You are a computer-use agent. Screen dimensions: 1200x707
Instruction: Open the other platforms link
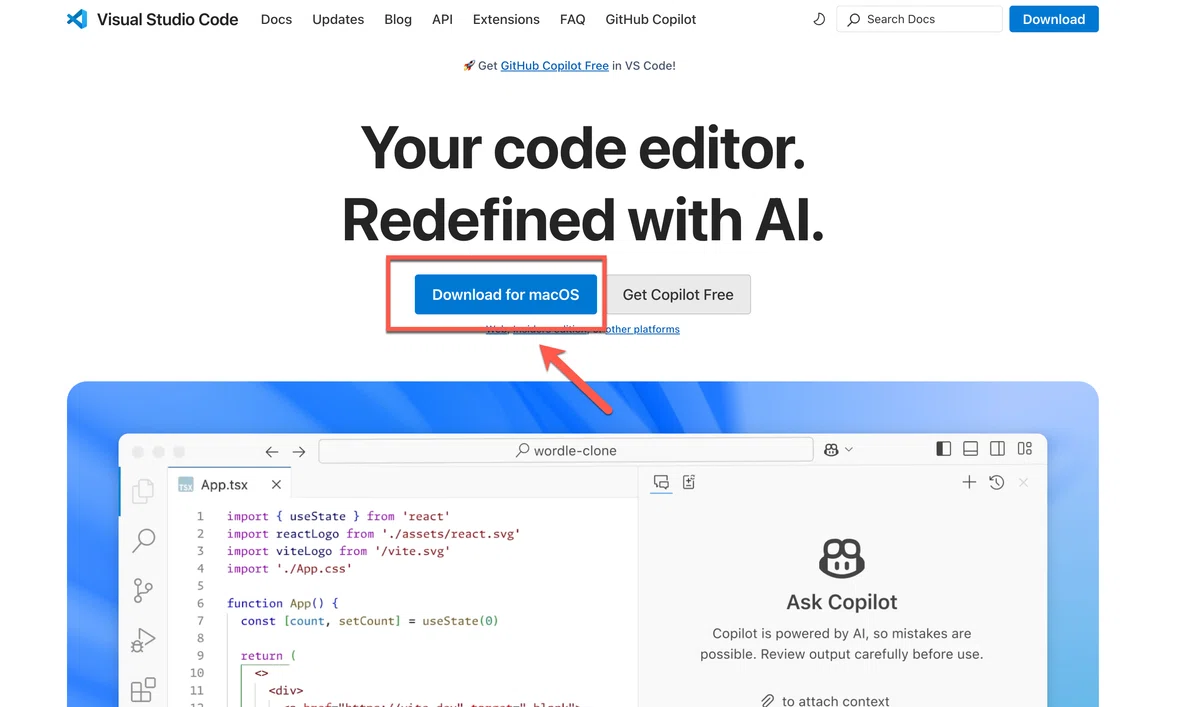tap(642, 329)
